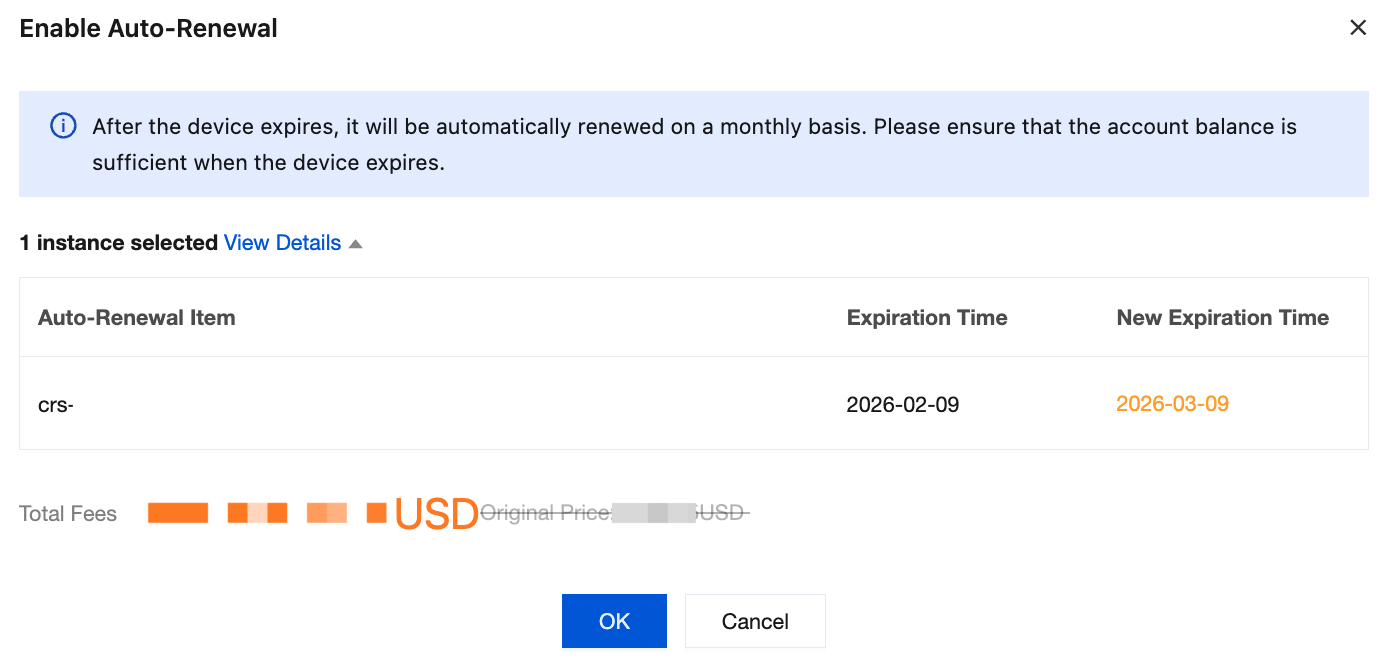Click the Enable Auto-Renewal dialog title
The image size is (1382, 672).
[x=149, y=29]
